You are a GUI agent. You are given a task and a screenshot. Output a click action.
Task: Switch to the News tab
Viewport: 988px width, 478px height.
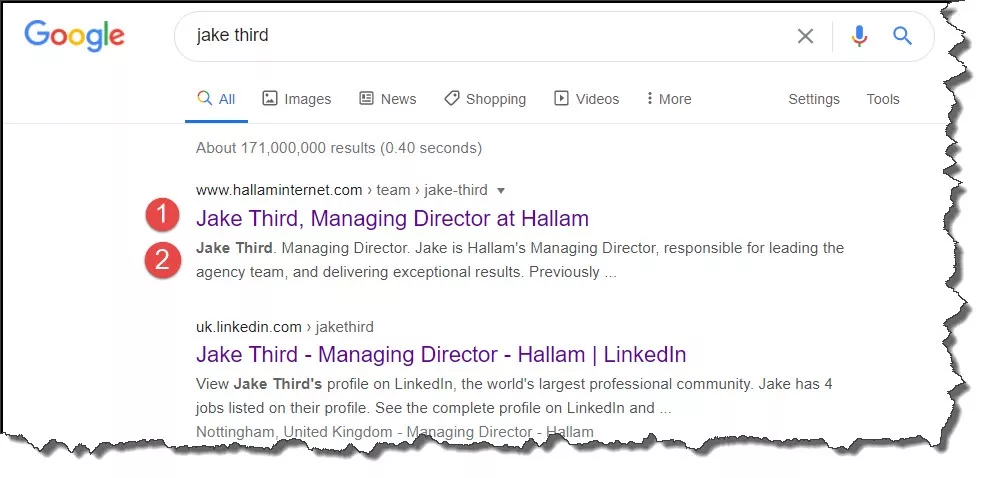tap(387, 99)
